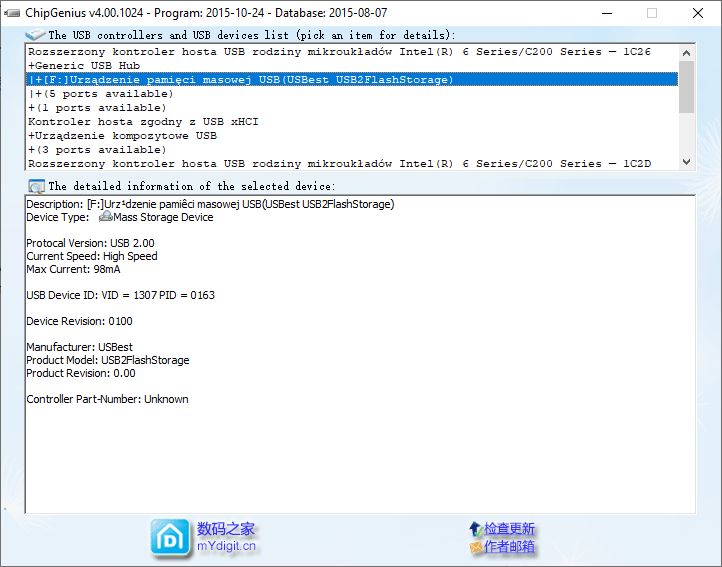
Task: Close the ChipGenius window
Action: [698, 13]
